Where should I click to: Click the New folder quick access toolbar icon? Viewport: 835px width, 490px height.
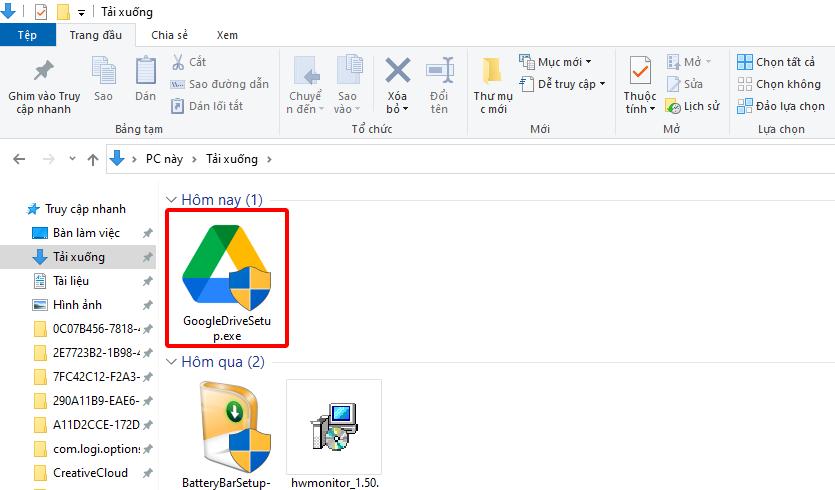tap(63, 11)
